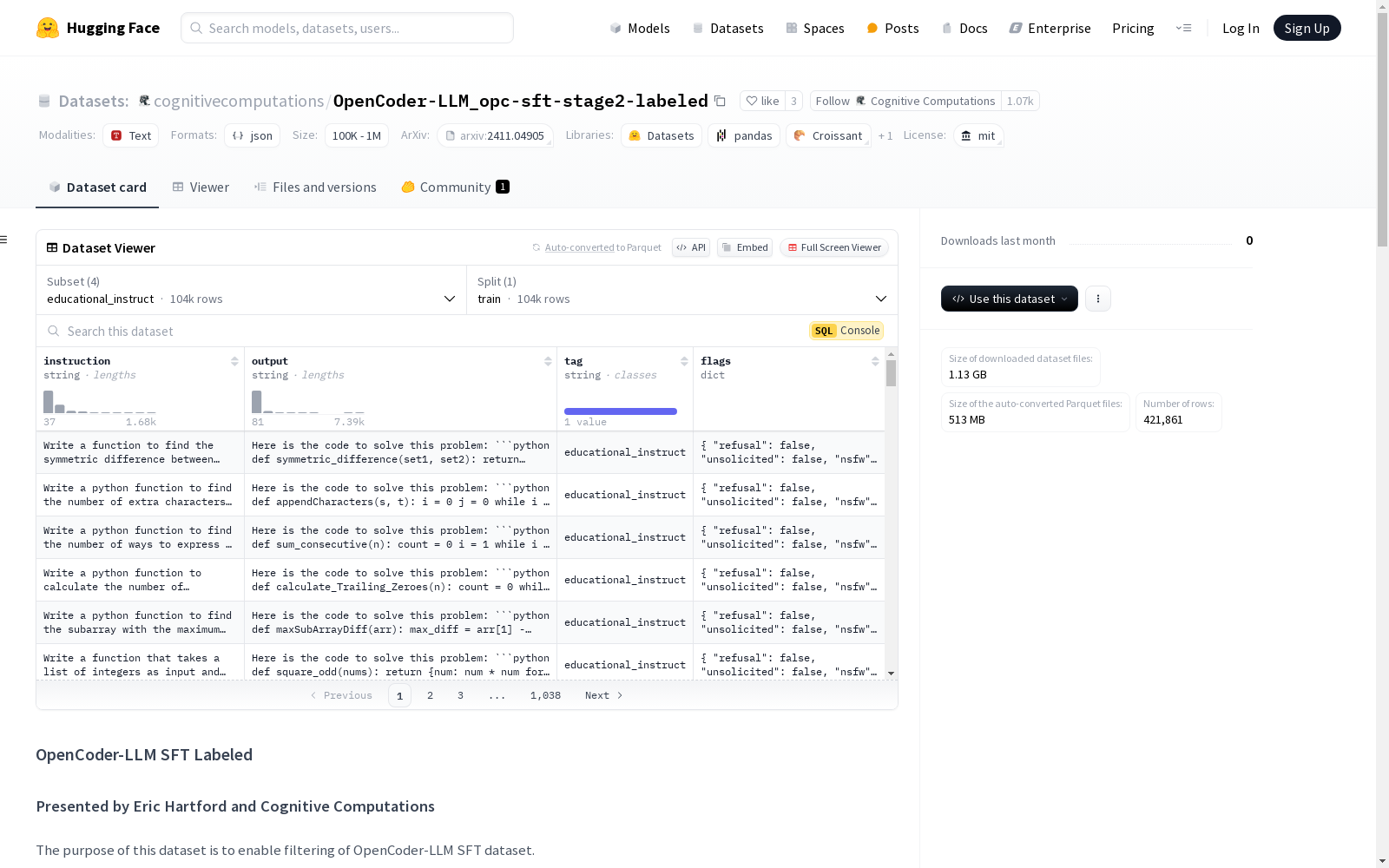
Task: Open the Files and versions tab
Action: [x=315, y=187]
